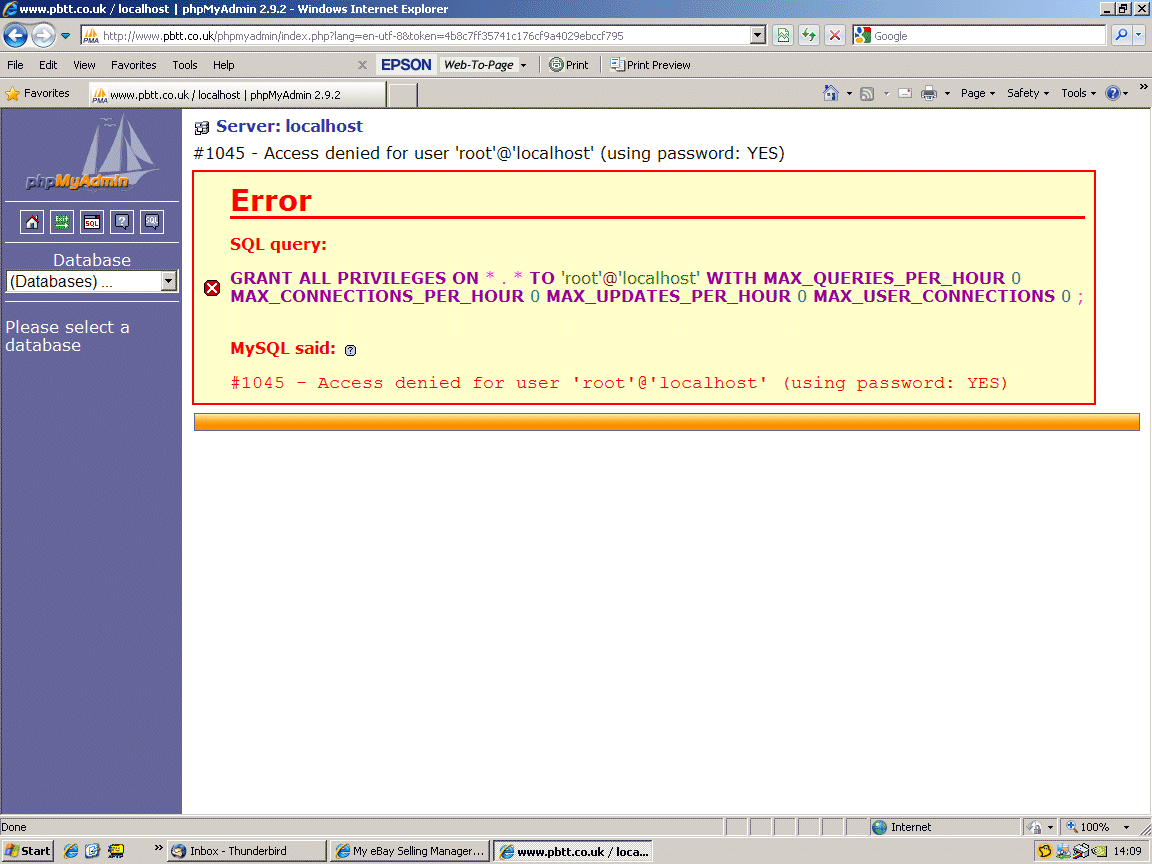
Task: Click the 'Please select a database' text
Action: pyautogui.click(x=68, y=336)
